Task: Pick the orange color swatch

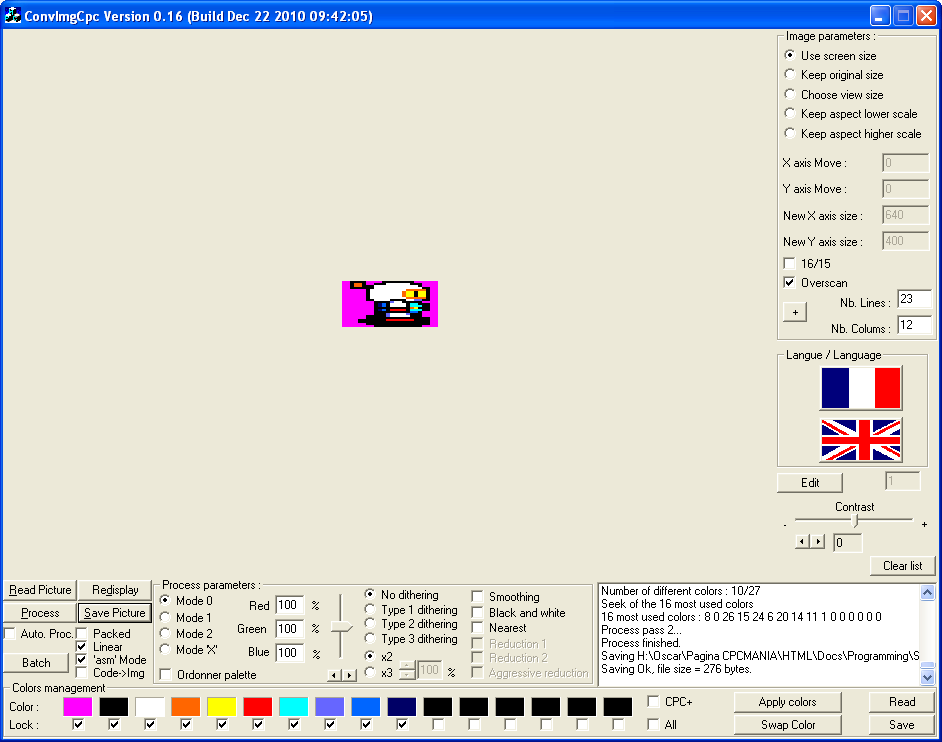Action: pyautogui.click(x=186, y=707)
